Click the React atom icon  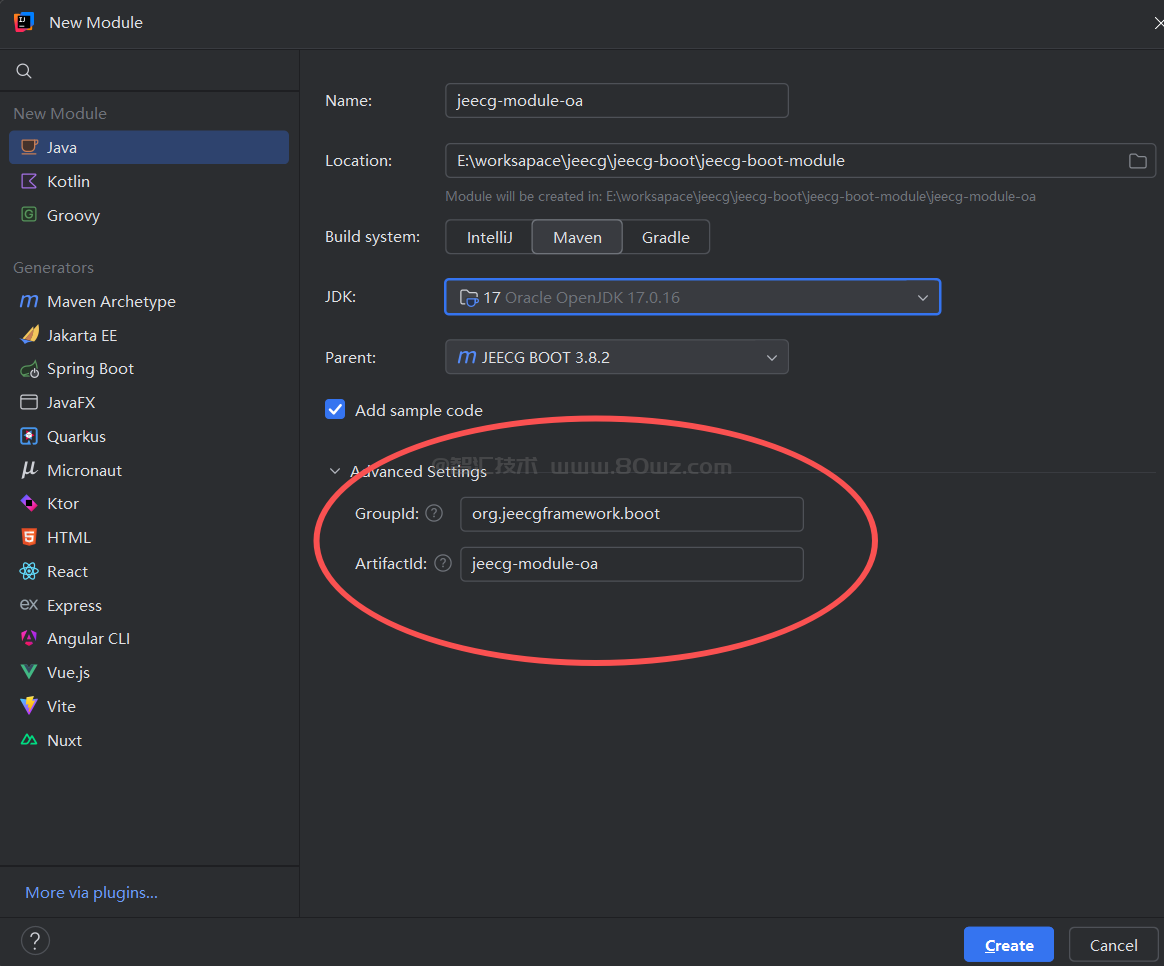pyautogui.click(x=29, y=571)
